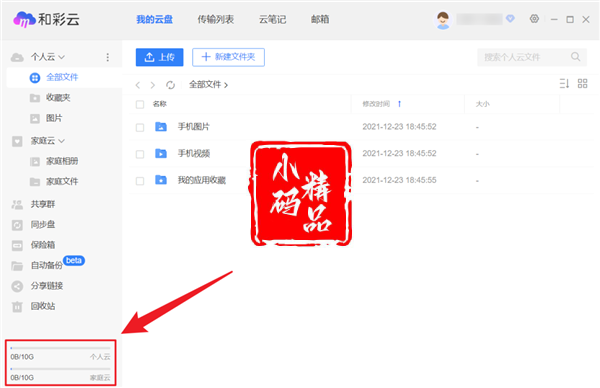The width and height of the screenshot is (600, 388).
Task: Toggle the 修改时间 sort arrow
Action: tap(399, 104)
